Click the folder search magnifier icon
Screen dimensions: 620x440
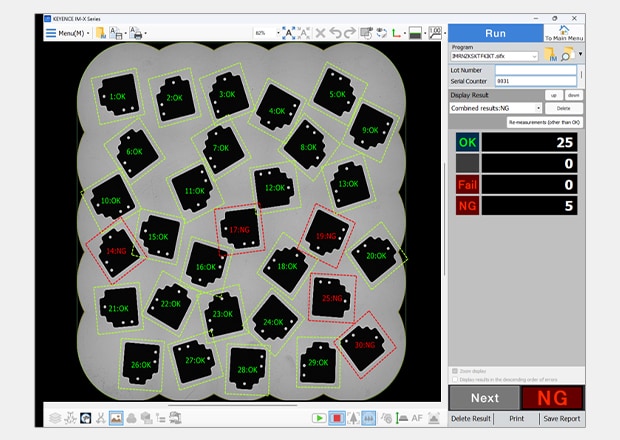(567, 55)
